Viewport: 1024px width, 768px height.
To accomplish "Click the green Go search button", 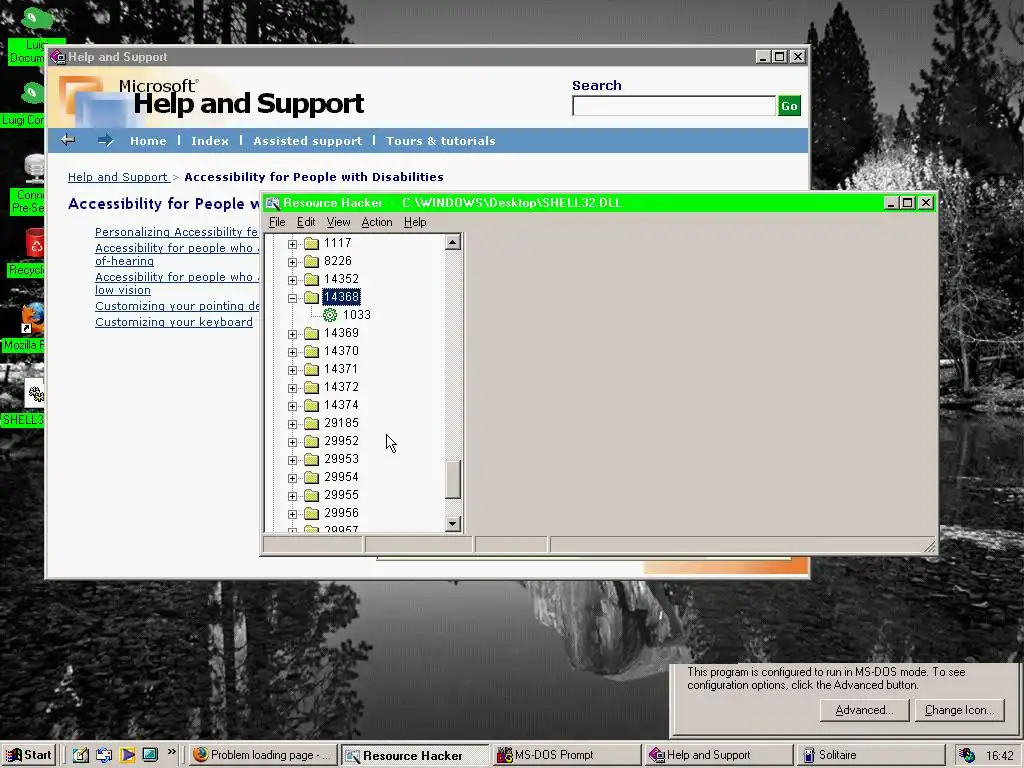I will pyautogui.click(x=789, y=106).
